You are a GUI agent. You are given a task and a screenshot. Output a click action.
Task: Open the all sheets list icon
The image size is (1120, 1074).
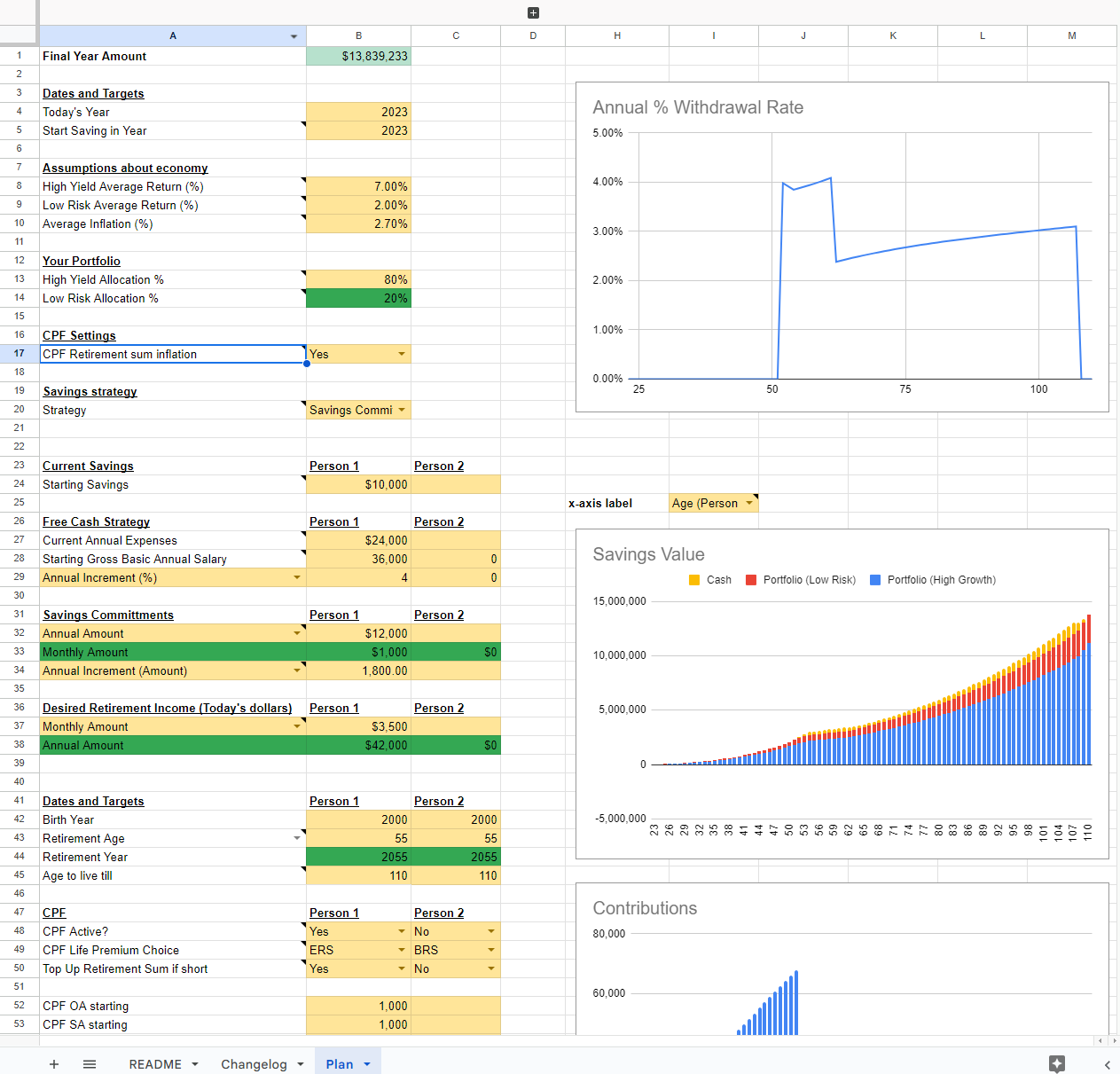tap(90, 1064)
